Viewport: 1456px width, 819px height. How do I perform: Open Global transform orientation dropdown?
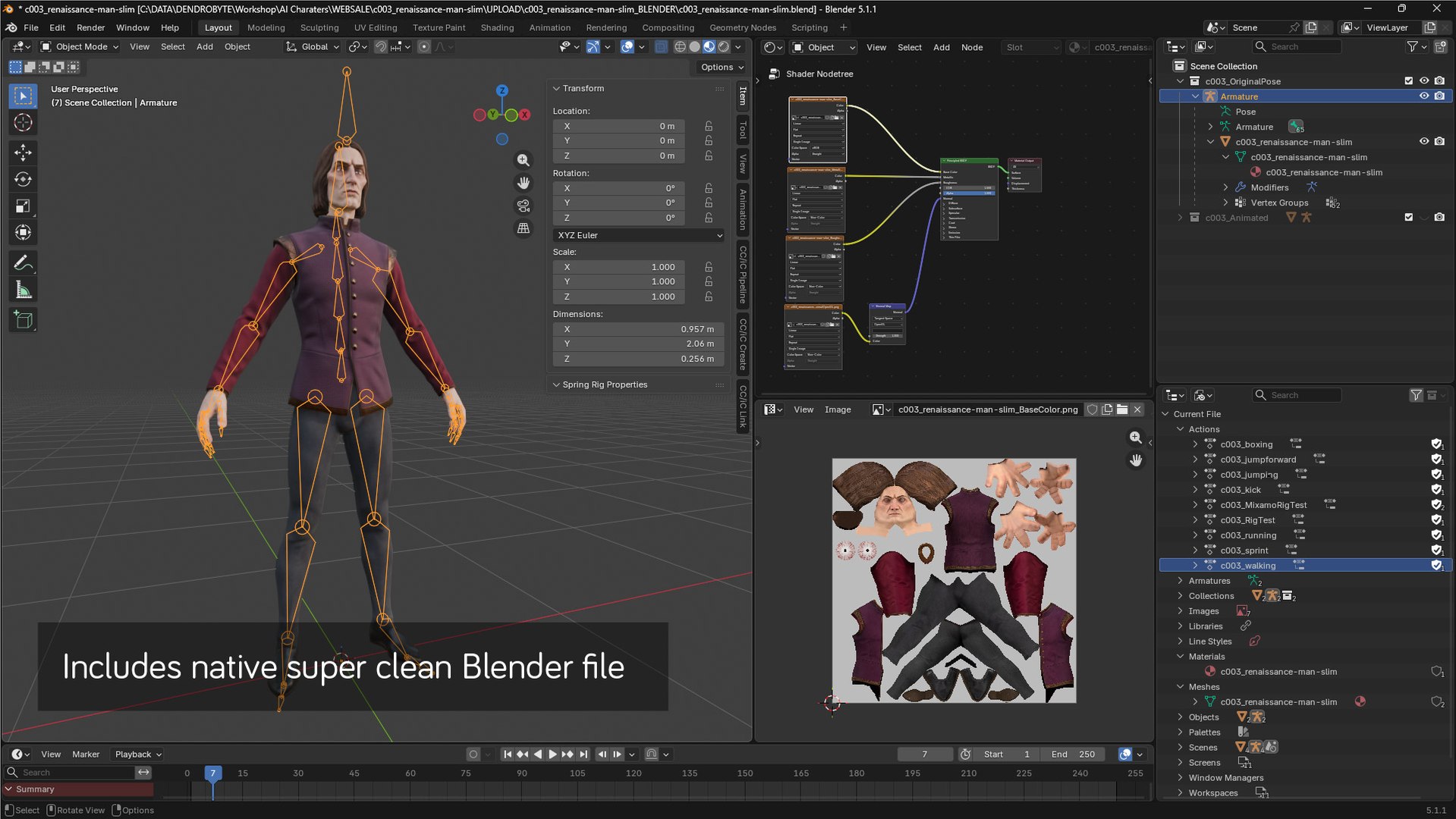coord(313,47)
